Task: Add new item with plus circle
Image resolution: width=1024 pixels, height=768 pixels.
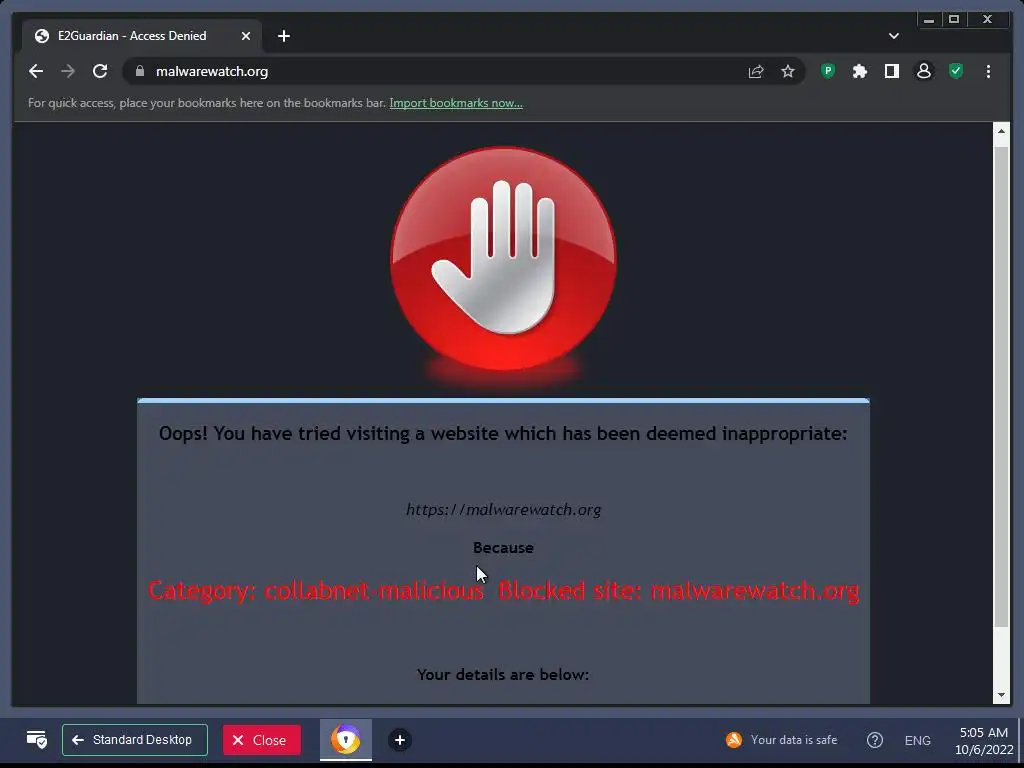Action: tap(400, 740)
